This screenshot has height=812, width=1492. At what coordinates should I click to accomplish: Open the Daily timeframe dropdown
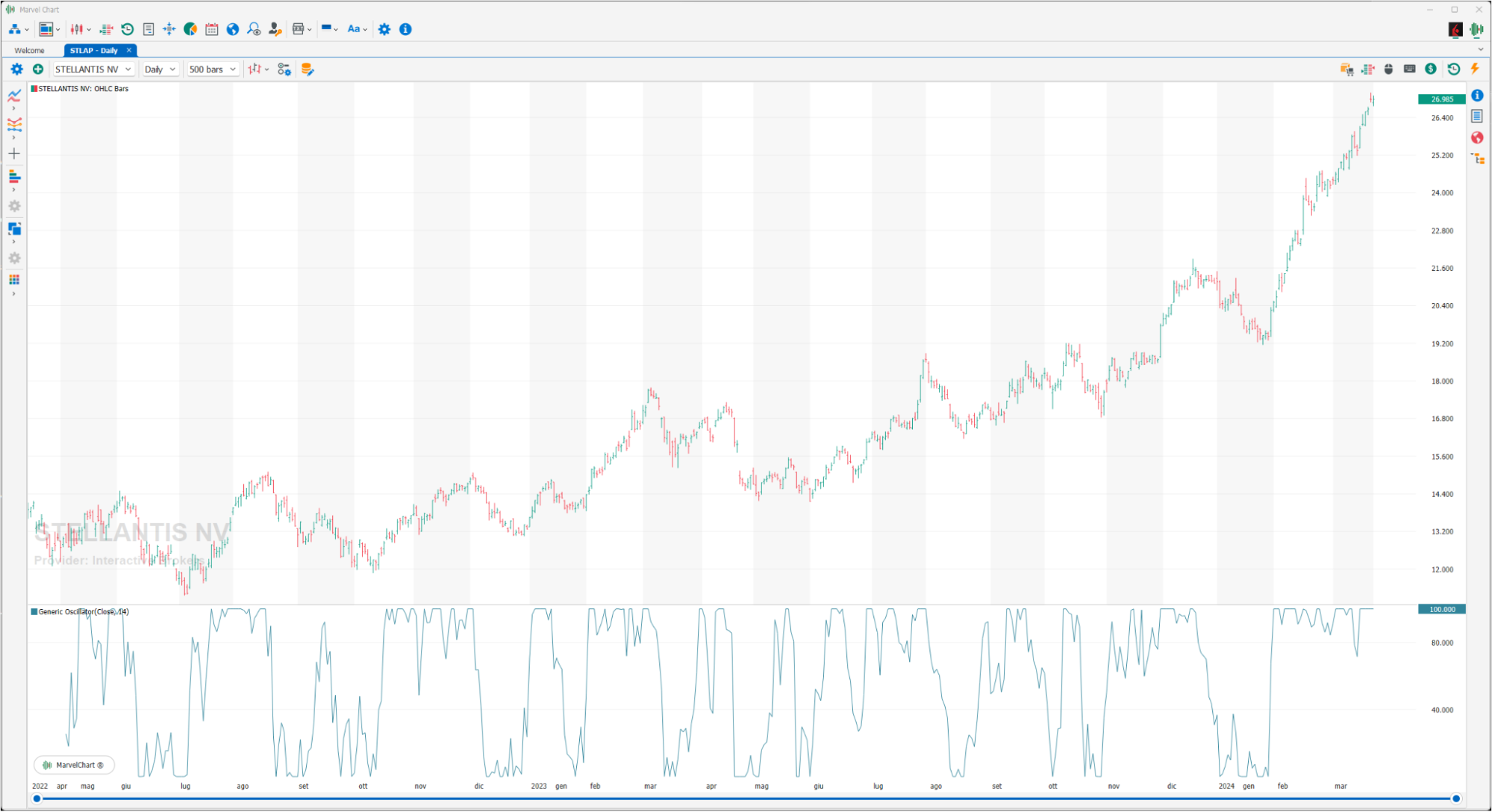(160, 69)
